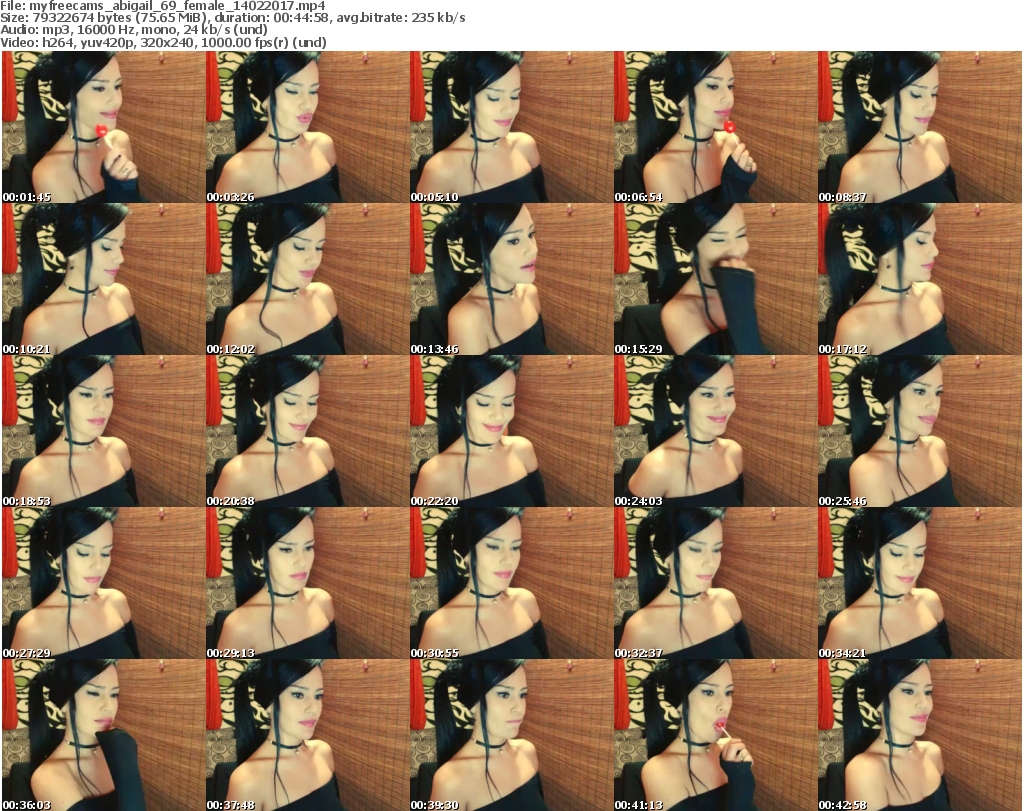Select the thumbnail timestamped 00:25:46
The image size is (1024, 811).
pos(920,431)
